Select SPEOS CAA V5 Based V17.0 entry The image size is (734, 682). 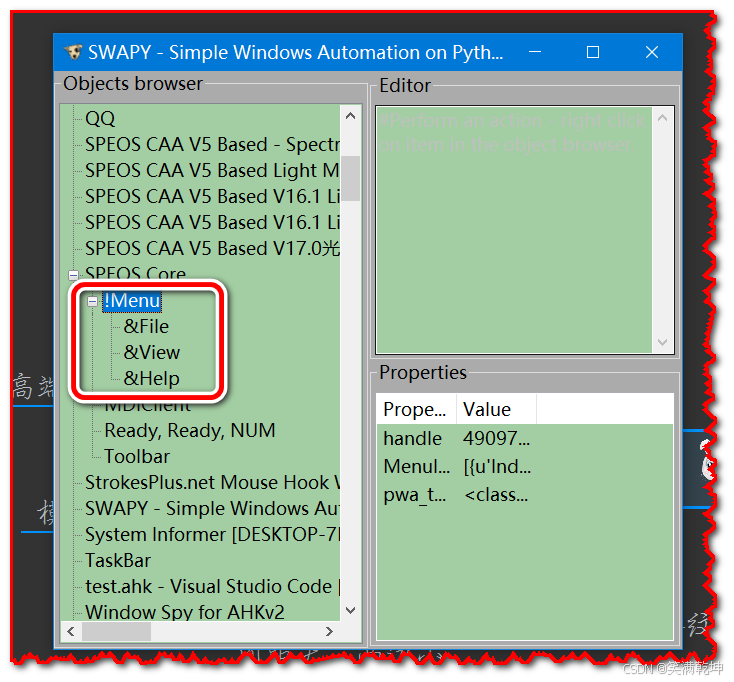212,249
